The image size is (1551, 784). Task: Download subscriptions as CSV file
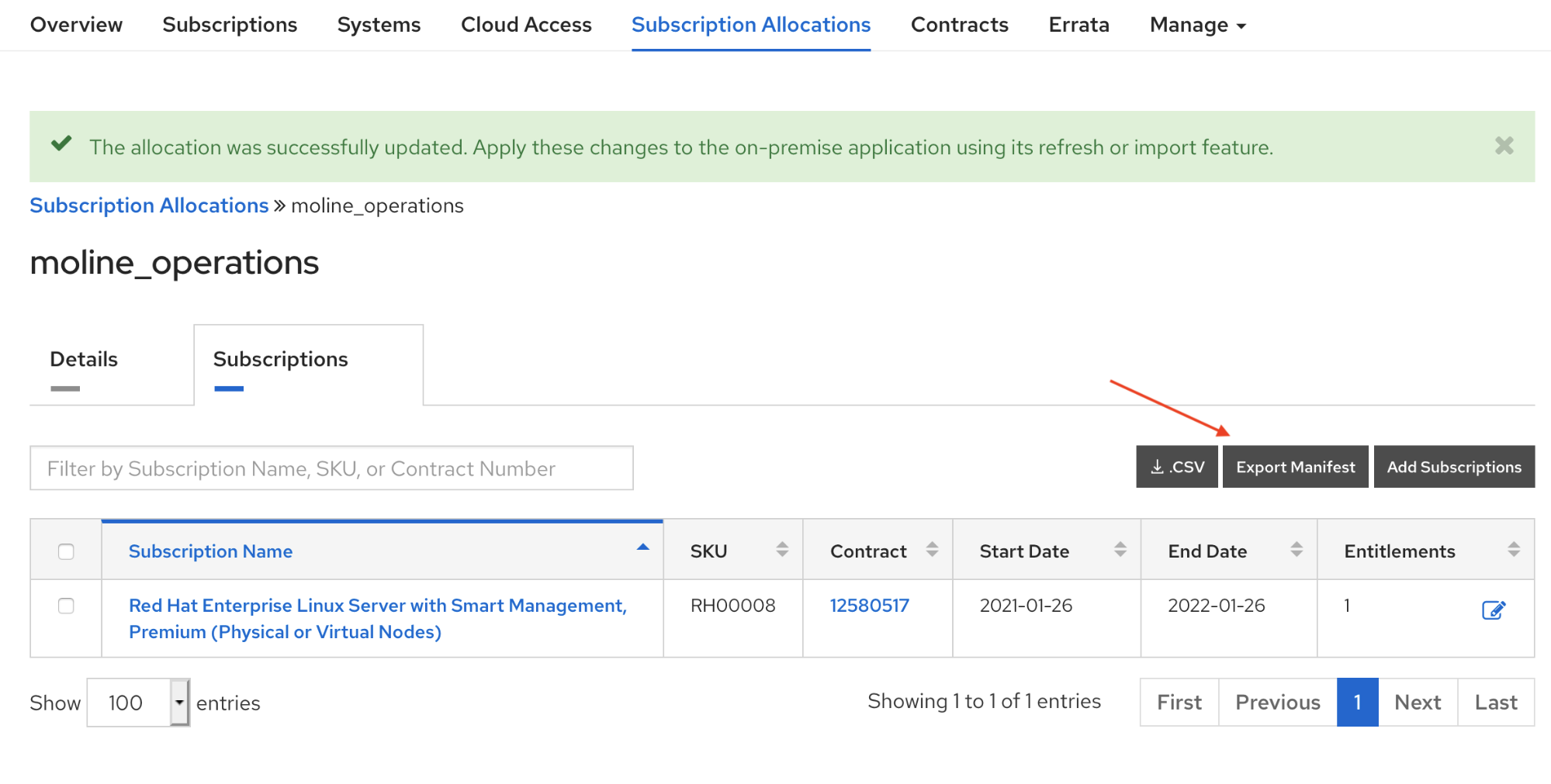coord(1176,467)
